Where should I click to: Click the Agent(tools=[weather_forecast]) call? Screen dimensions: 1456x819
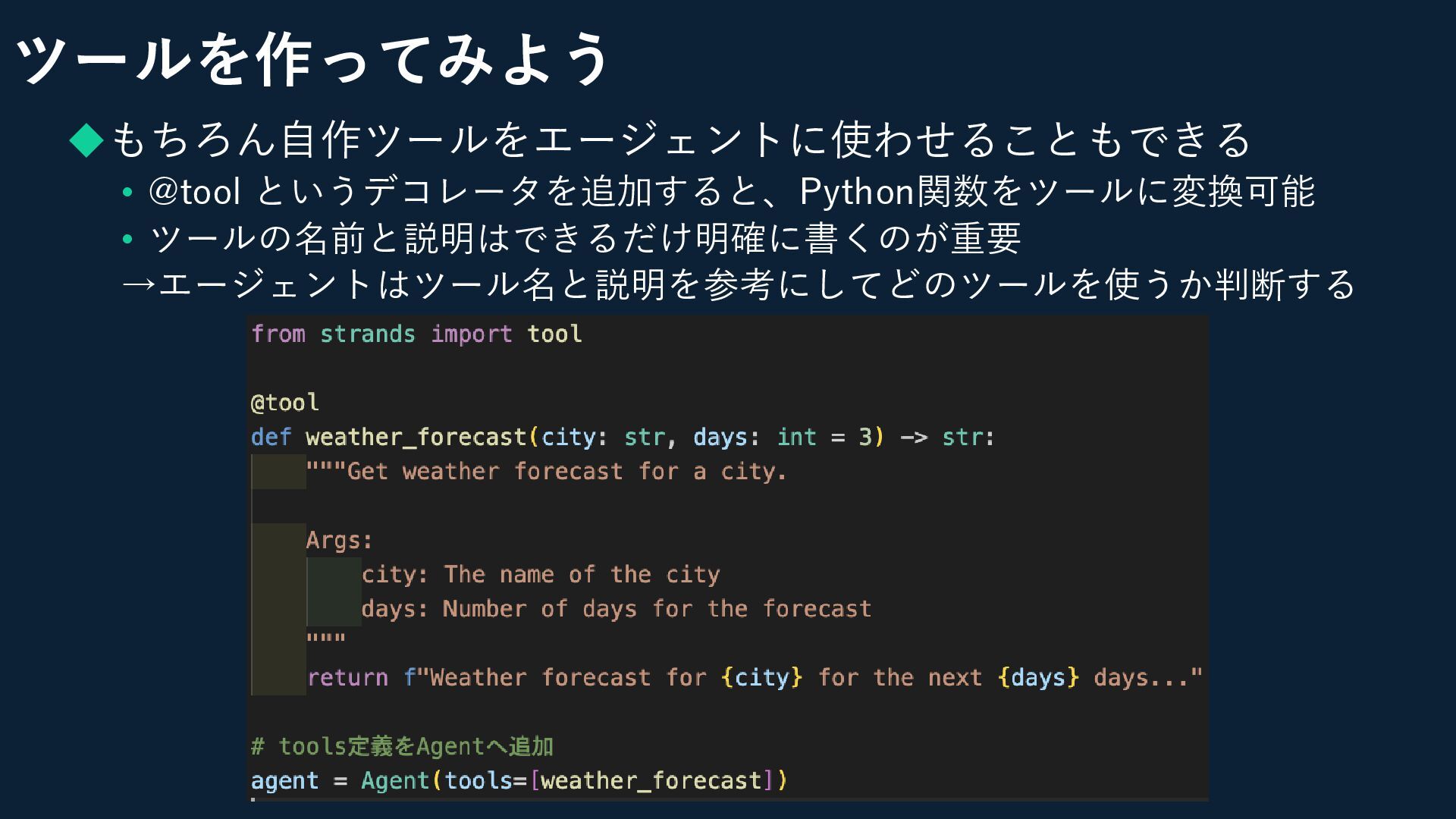point(575,780)
